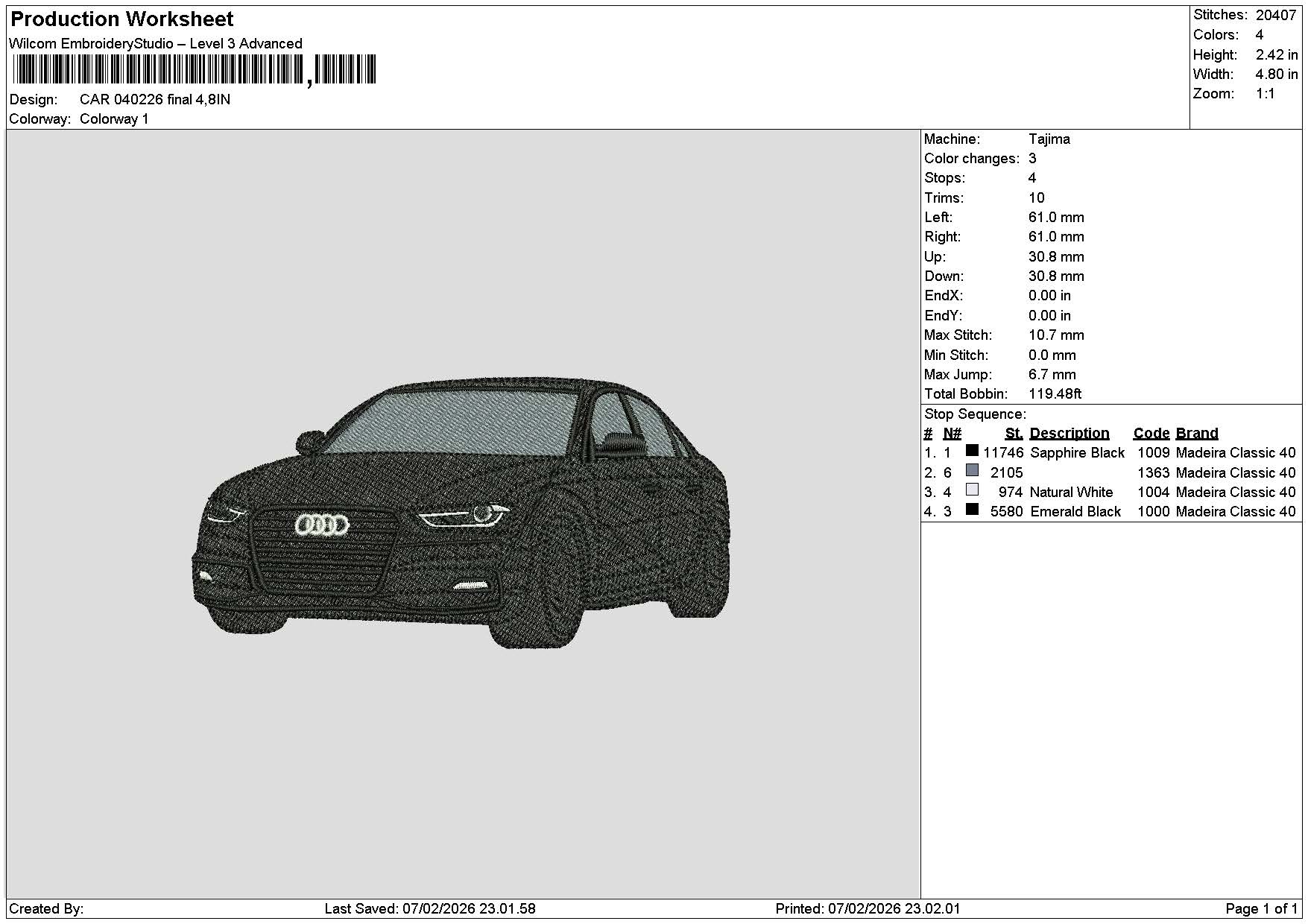Select the "Trims:" label
Viewport: 1308px width, 924px height.
coord(944,197)
